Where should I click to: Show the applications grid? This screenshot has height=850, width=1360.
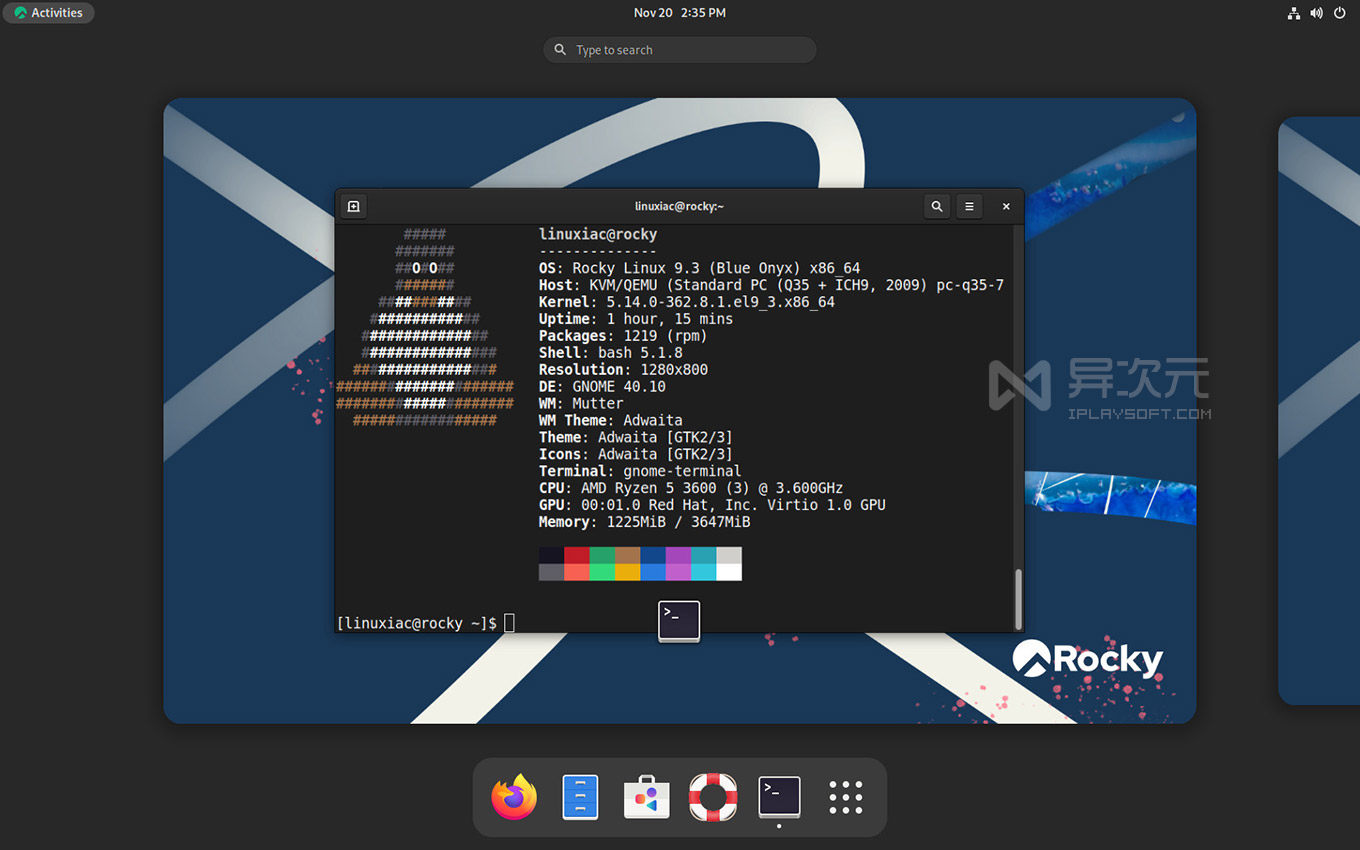845,797
